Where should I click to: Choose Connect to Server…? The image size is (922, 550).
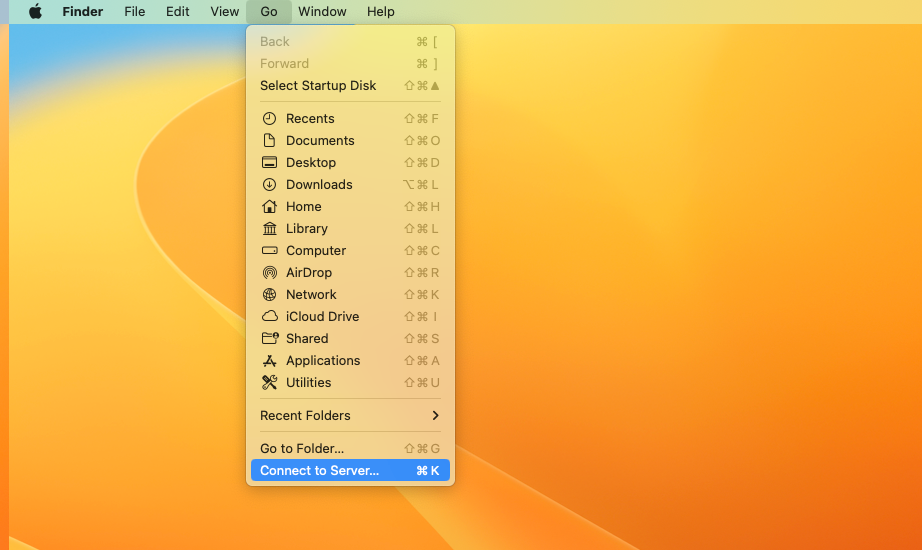point(350,470)
